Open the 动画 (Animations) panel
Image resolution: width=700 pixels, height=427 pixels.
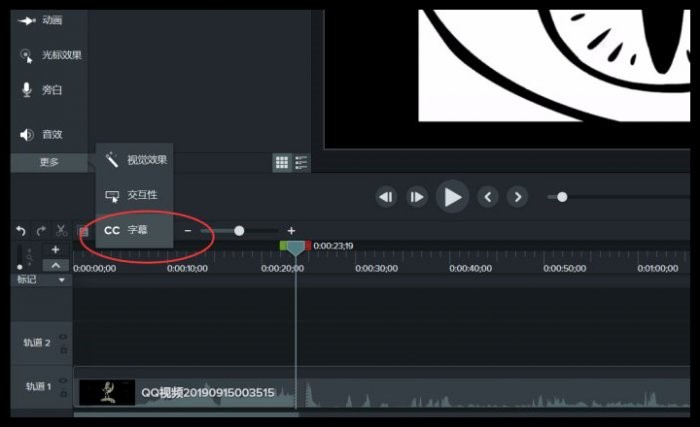tap(41, 20)
